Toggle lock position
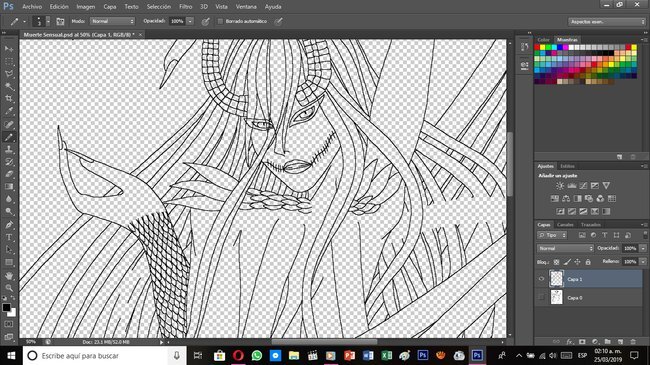650x365 pixels. tap(577, 262)
